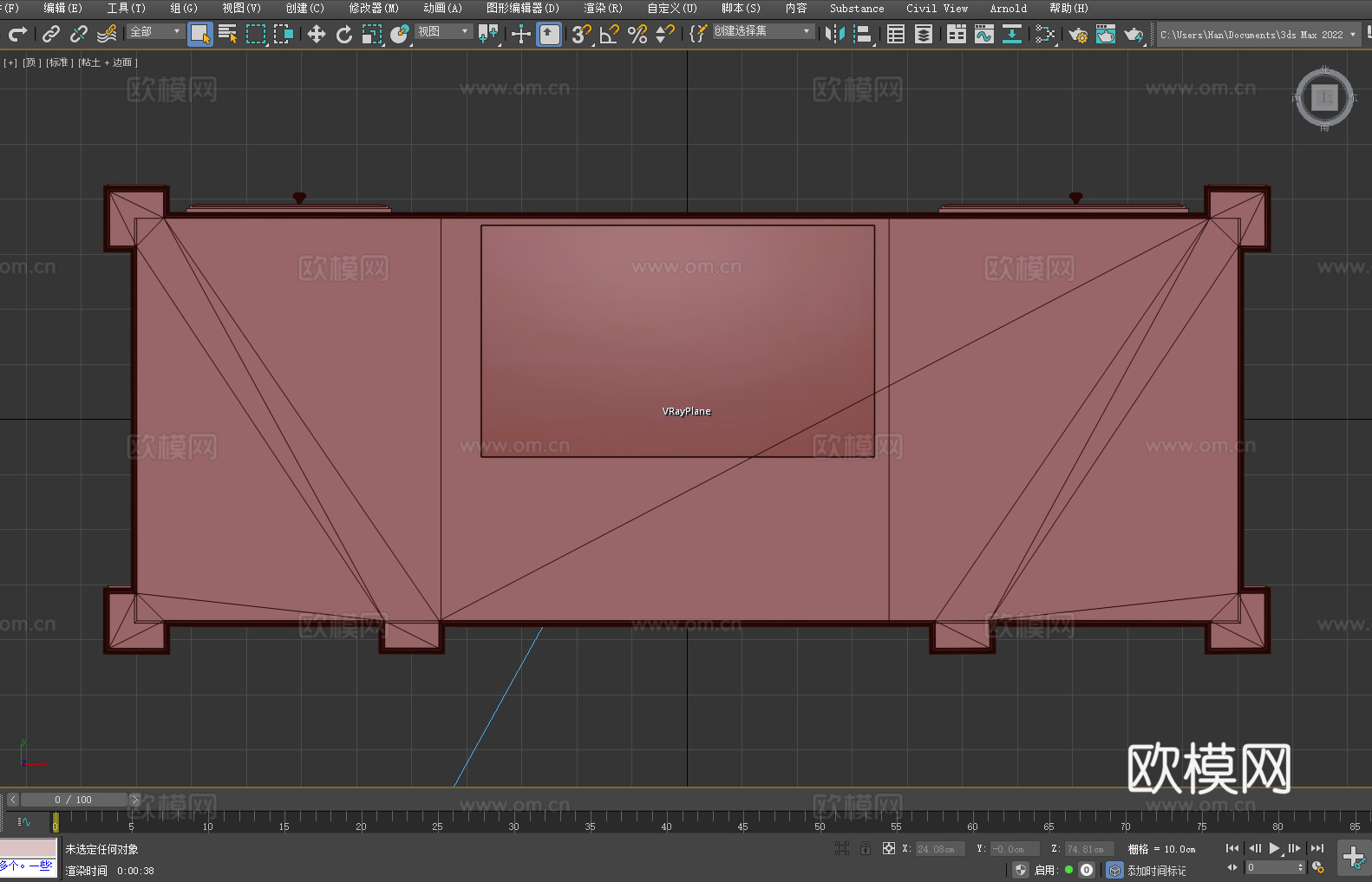Play the animation
Image resolution: width=1372 pixels, height=882 pixels.
(x=1275, y=848)
